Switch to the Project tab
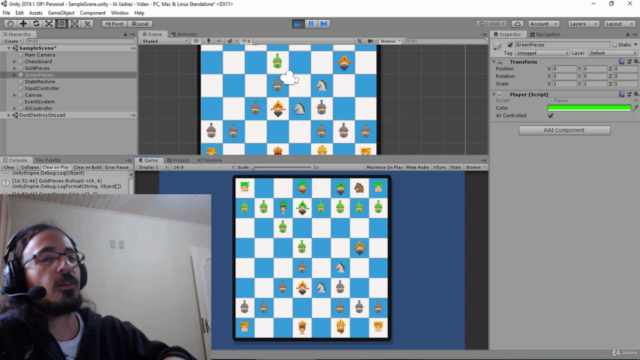This screenshot has width=640, height=360. (x=178, y=160)
